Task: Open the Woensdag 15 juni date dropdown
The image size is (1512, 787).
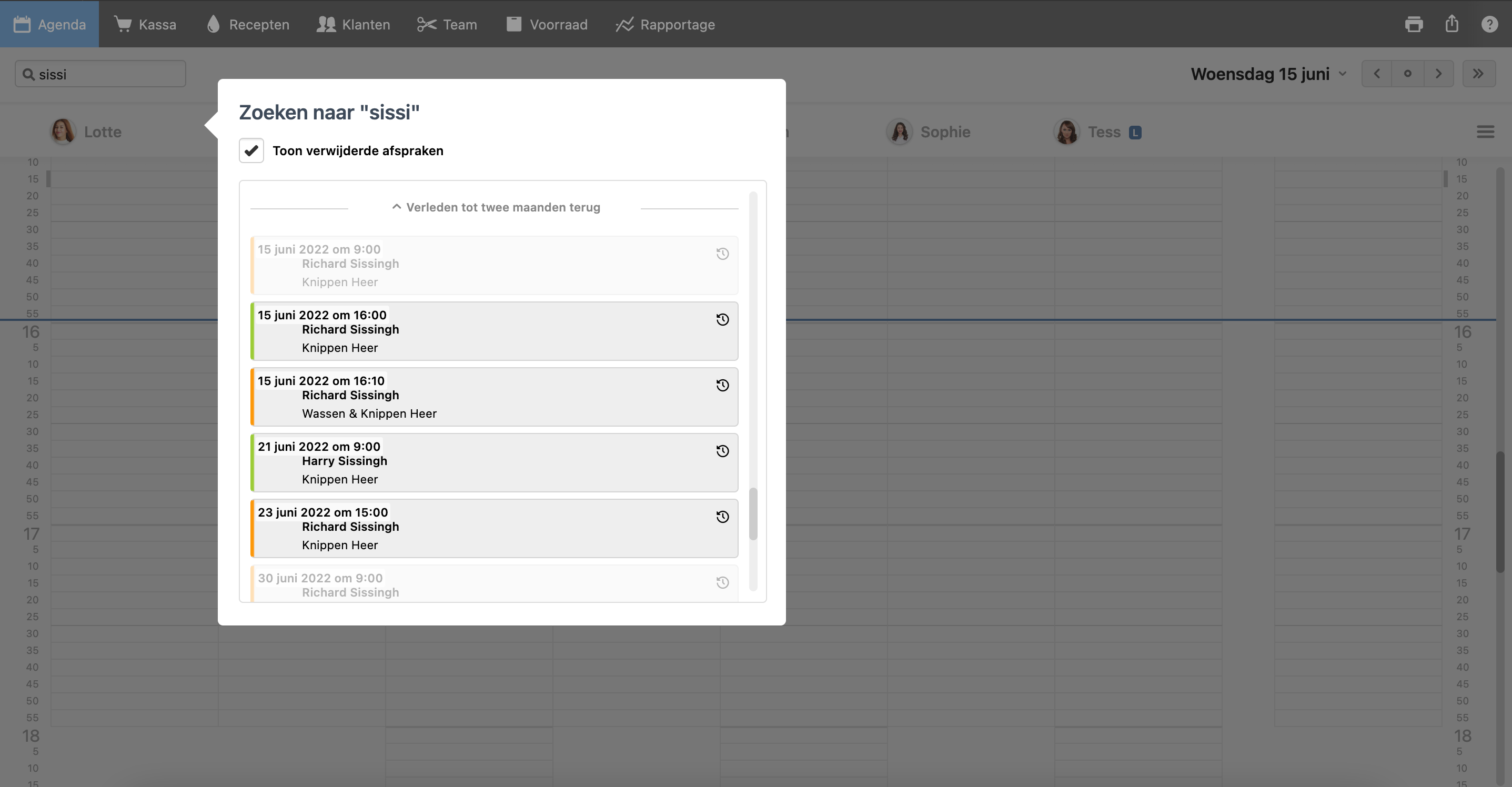Action: point(1268,74)
